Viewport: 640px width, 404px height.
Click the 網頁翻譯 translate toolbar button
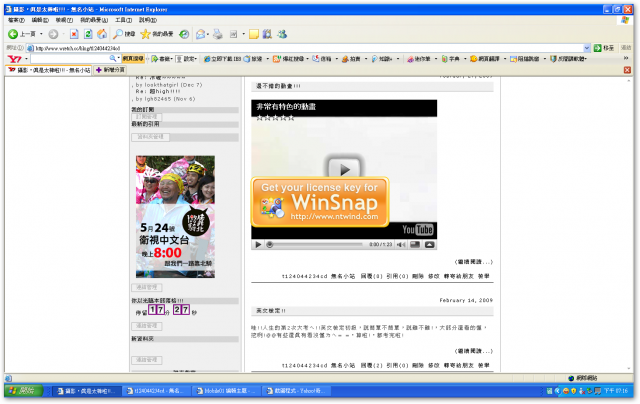pos(485,59)
